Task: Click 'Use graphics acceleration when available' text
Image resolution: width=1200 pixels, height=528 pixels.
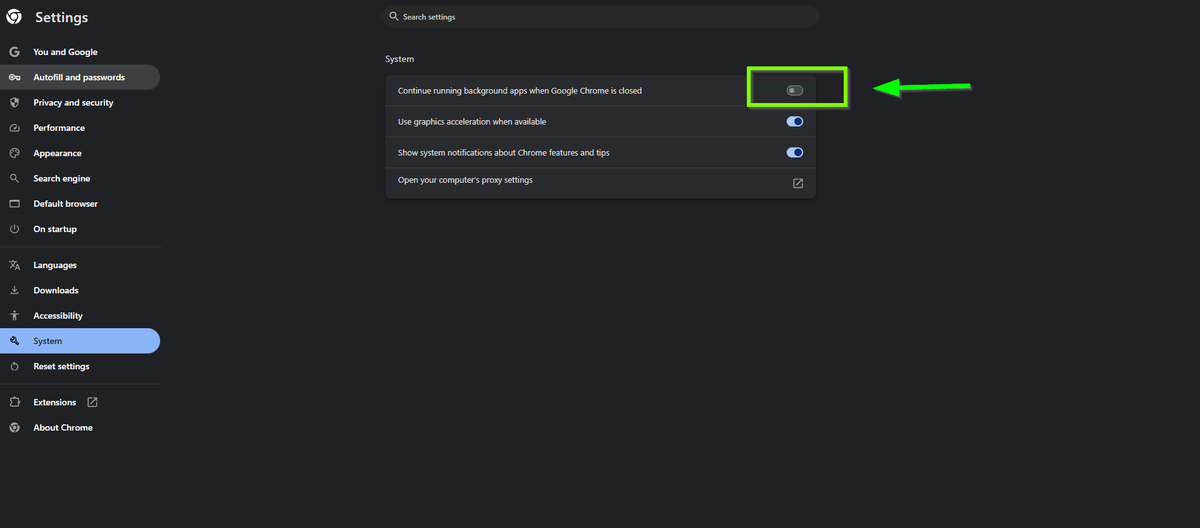Action: click(472, 122)
